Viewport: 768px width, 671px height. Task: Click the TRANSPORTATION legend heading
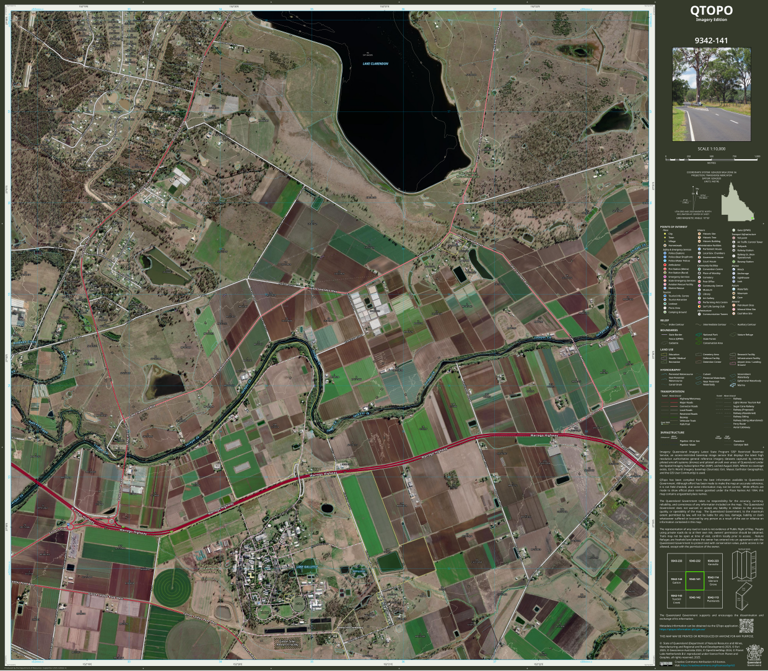coord(672,391)
